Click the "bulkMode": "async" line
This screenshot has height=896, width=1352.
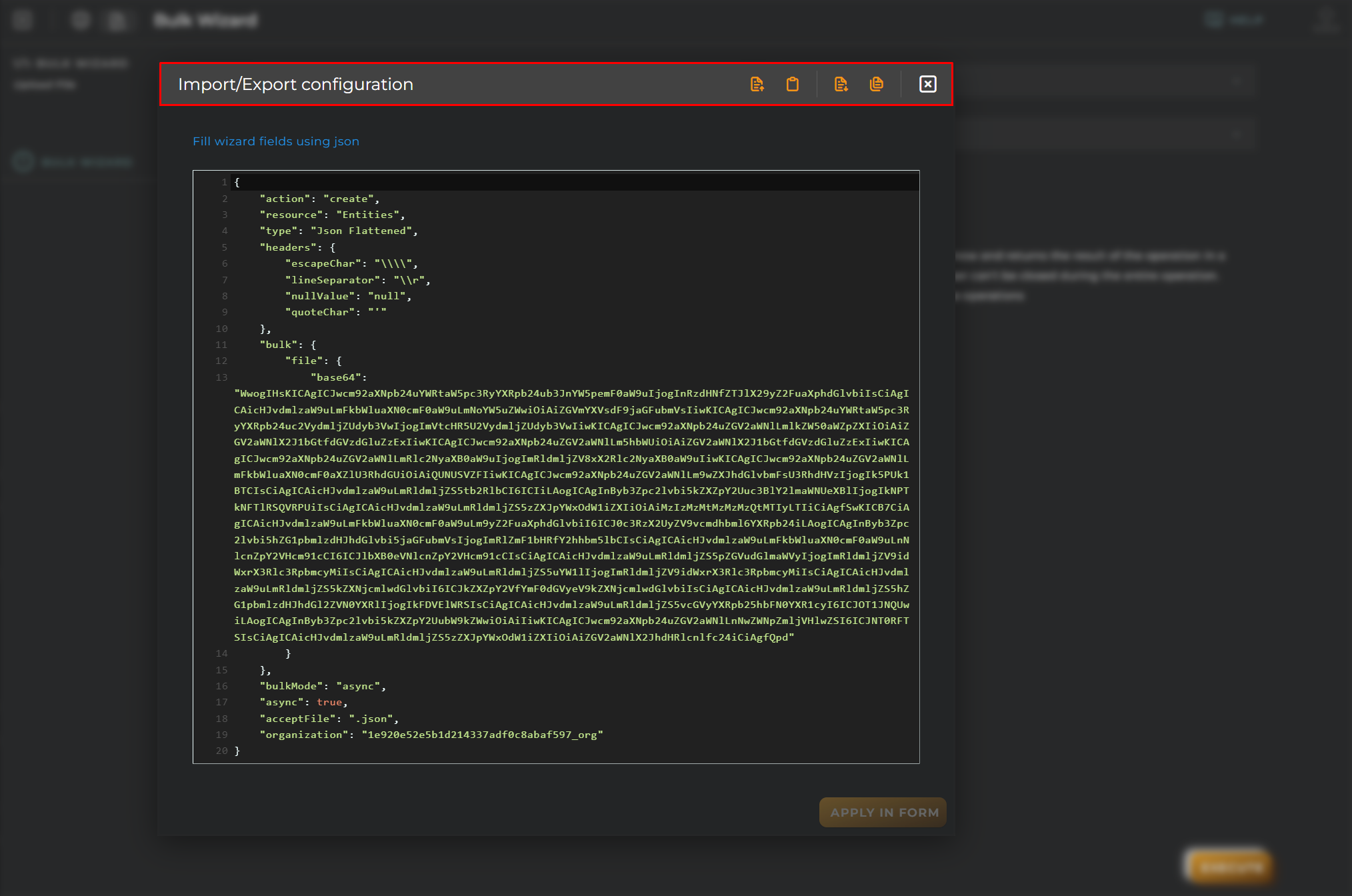[323, 686]
